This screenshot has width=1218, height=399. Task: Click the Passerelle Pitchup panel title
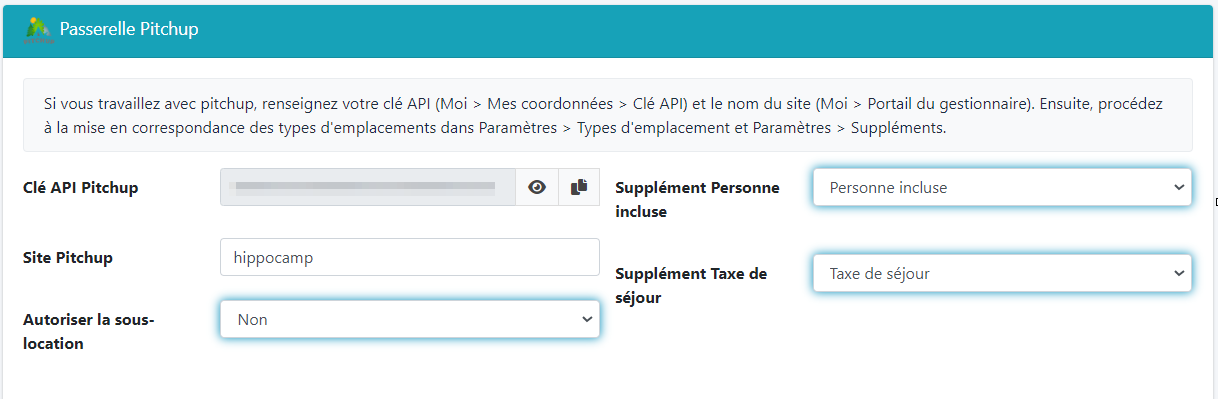pyautogui.click(x=129, y=30)
